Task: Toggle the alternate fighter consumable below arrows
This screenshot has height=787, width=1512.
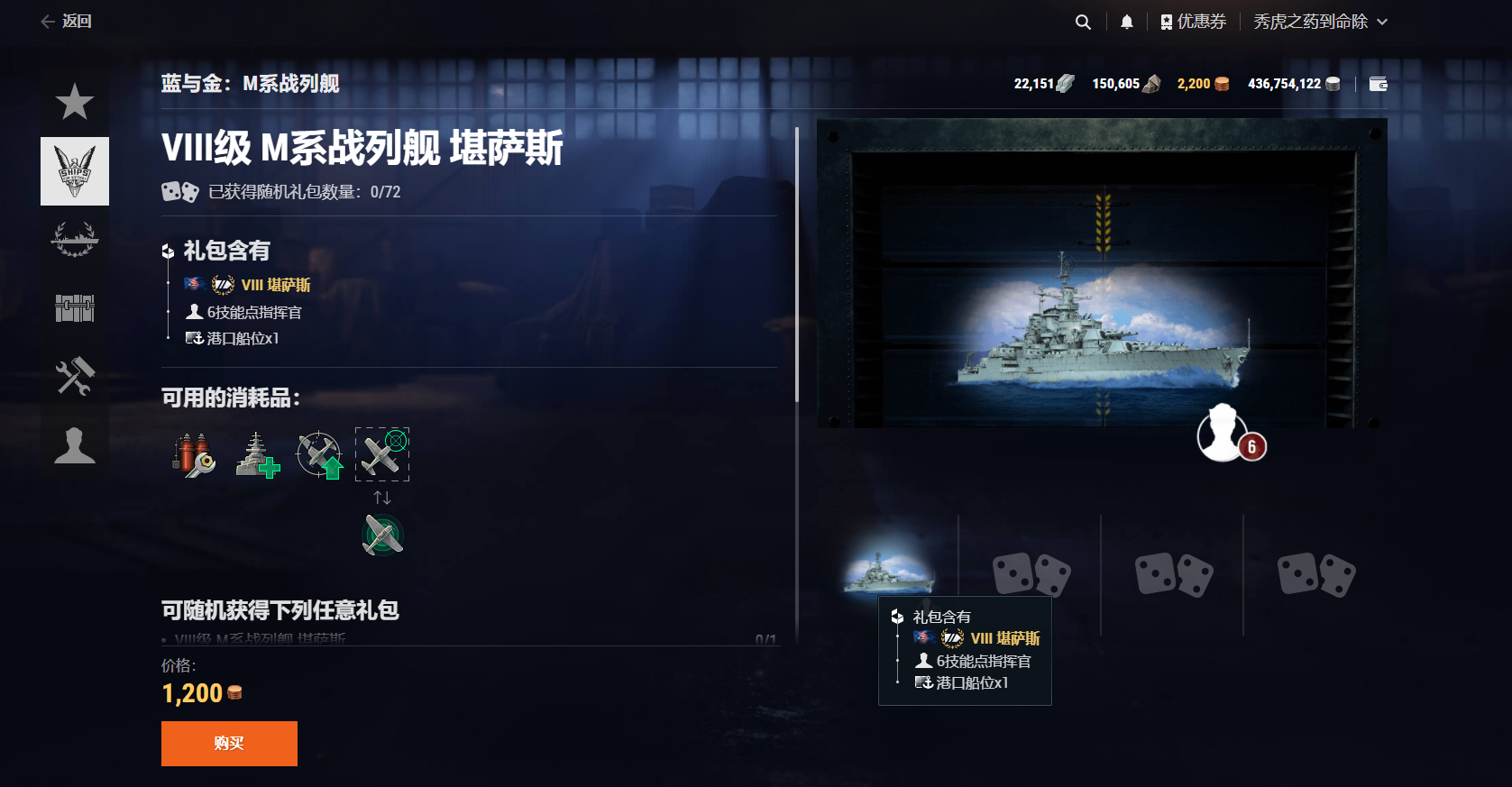Action: (382, 535)
